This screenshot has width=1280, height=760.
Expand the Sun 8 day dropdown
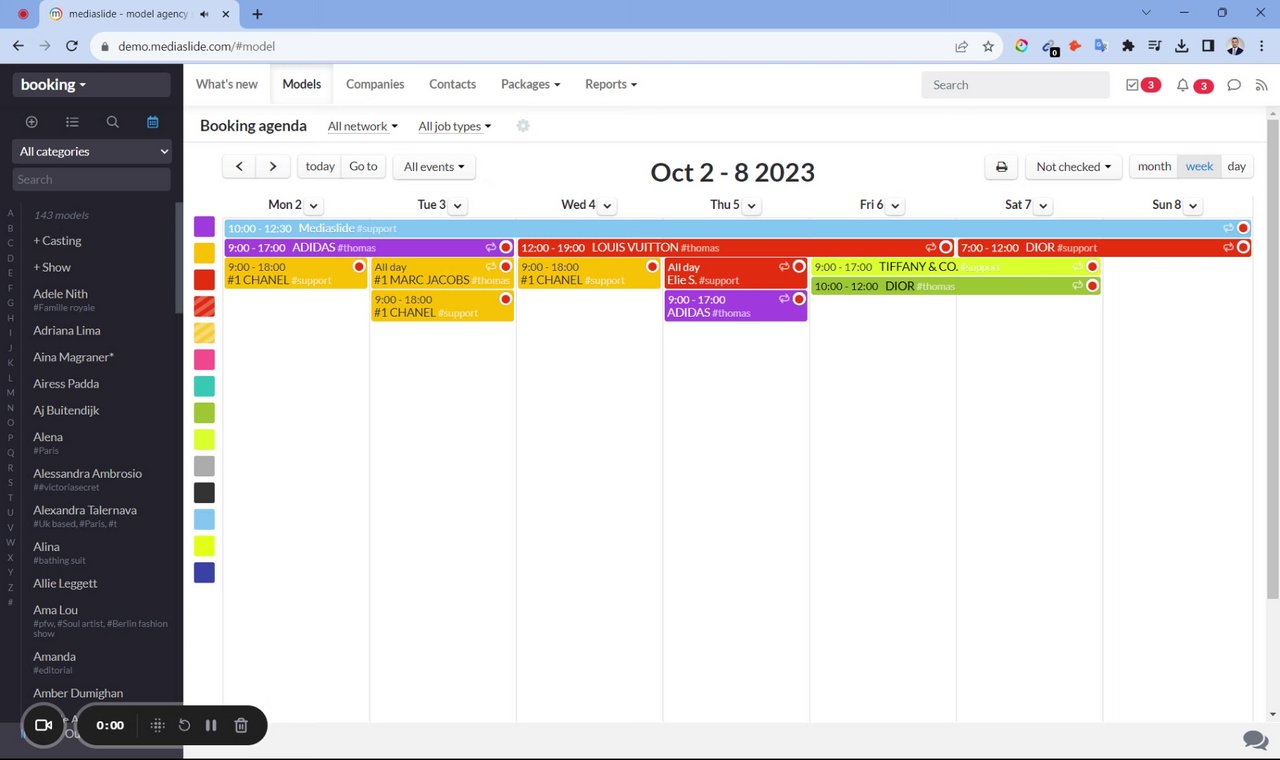point(1195,205)
